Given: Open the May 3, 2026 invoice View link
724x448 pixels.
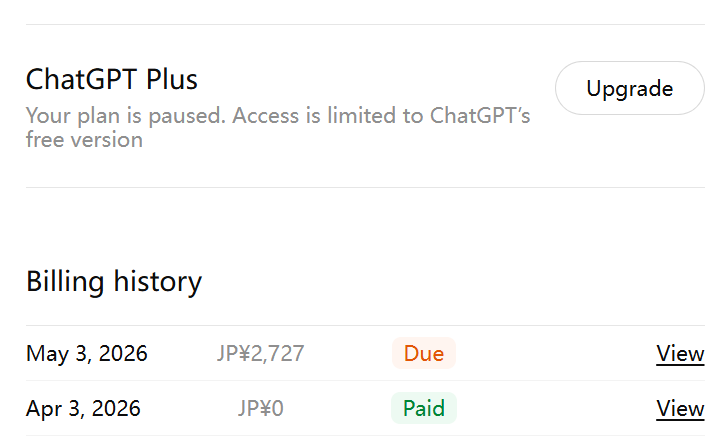Looking at the screenshot, I should point(680,354).
